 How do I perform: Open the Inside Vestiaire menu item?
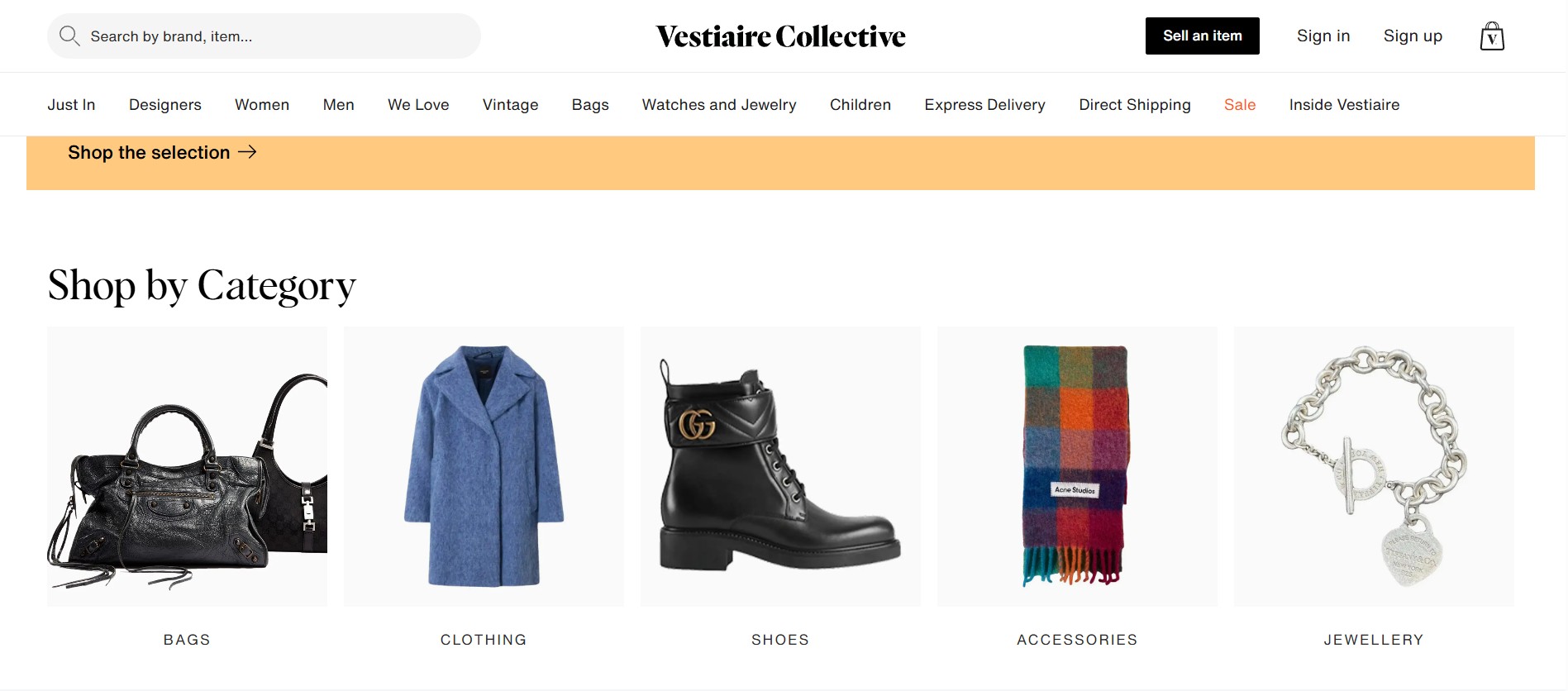(1344, 105)
